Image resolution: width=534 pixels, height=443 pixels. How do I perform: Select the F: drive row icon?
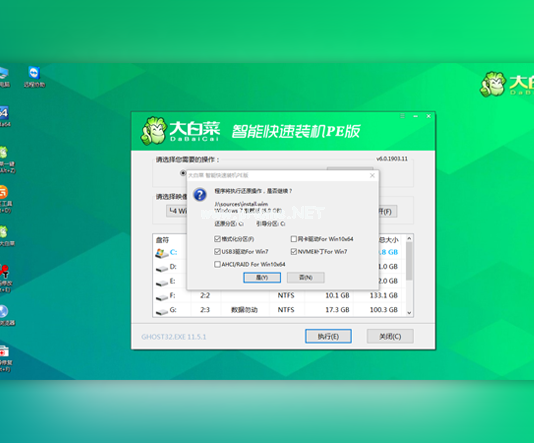coord(162,297)
